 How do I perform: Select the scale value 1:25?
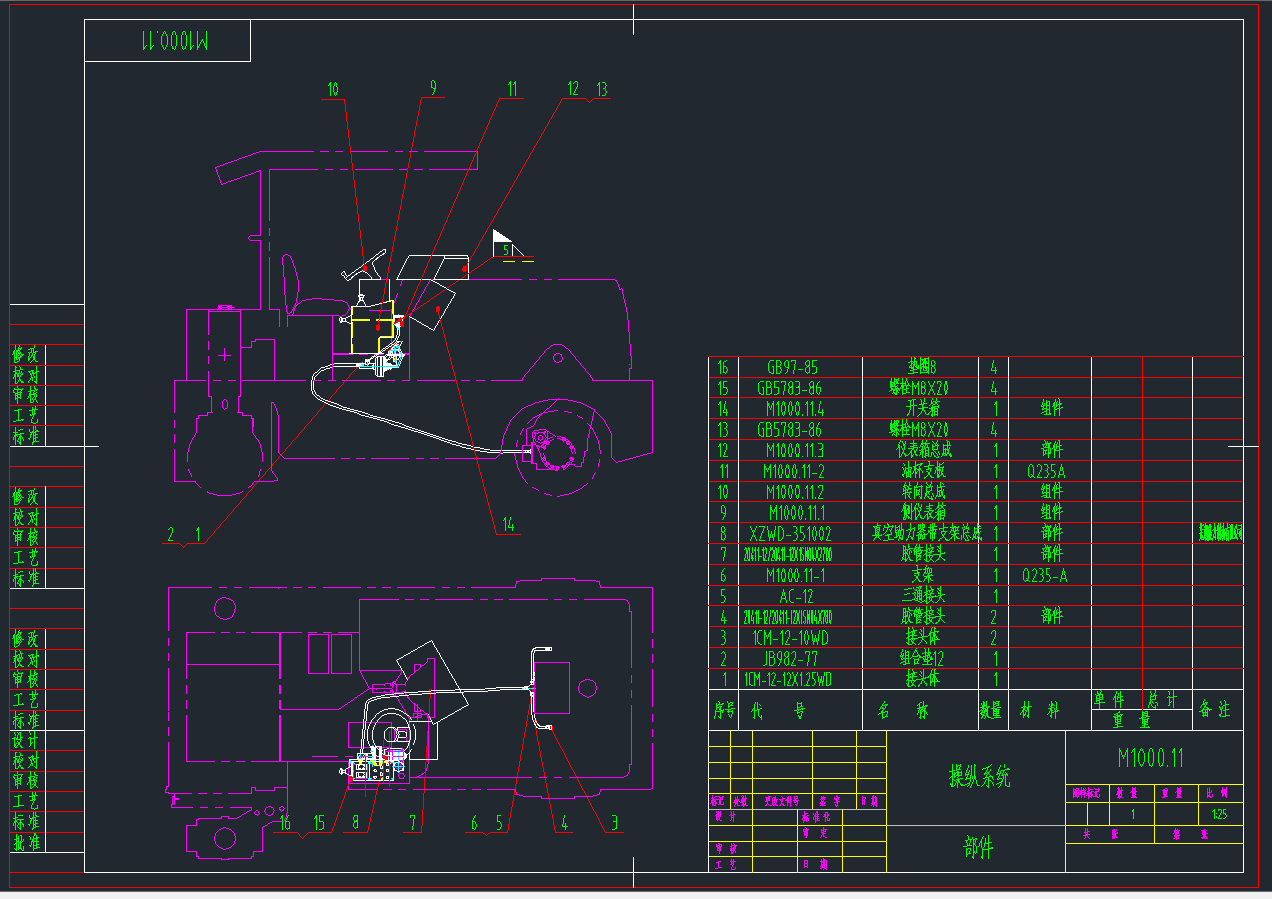point(1219,814)
